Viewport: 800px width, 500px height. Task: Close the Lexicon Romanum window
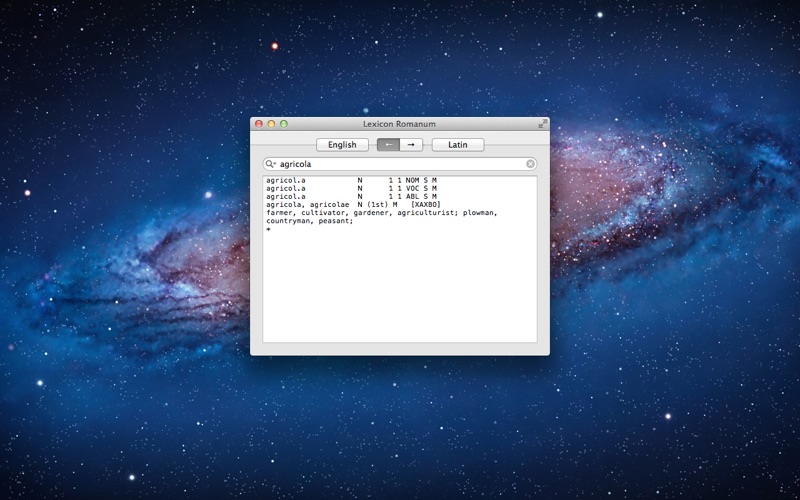click(259, 124)
